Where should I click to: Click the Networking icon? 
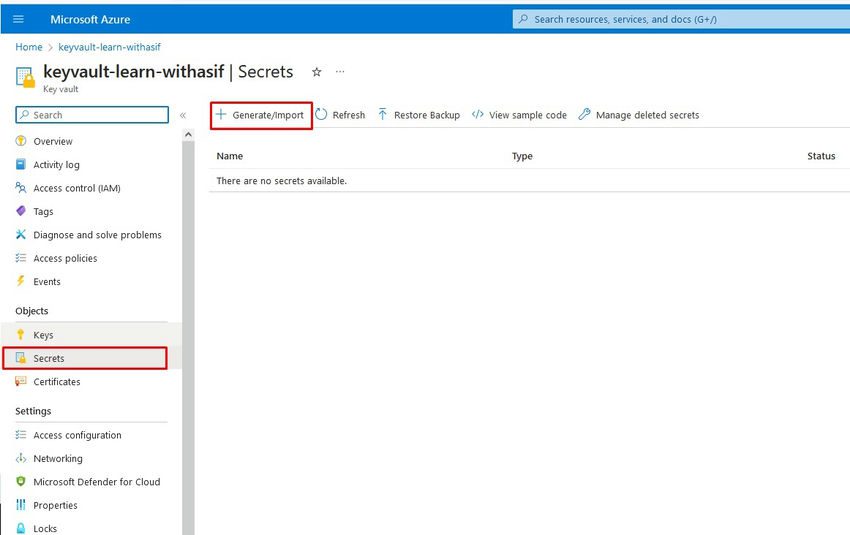click(21, 458)
